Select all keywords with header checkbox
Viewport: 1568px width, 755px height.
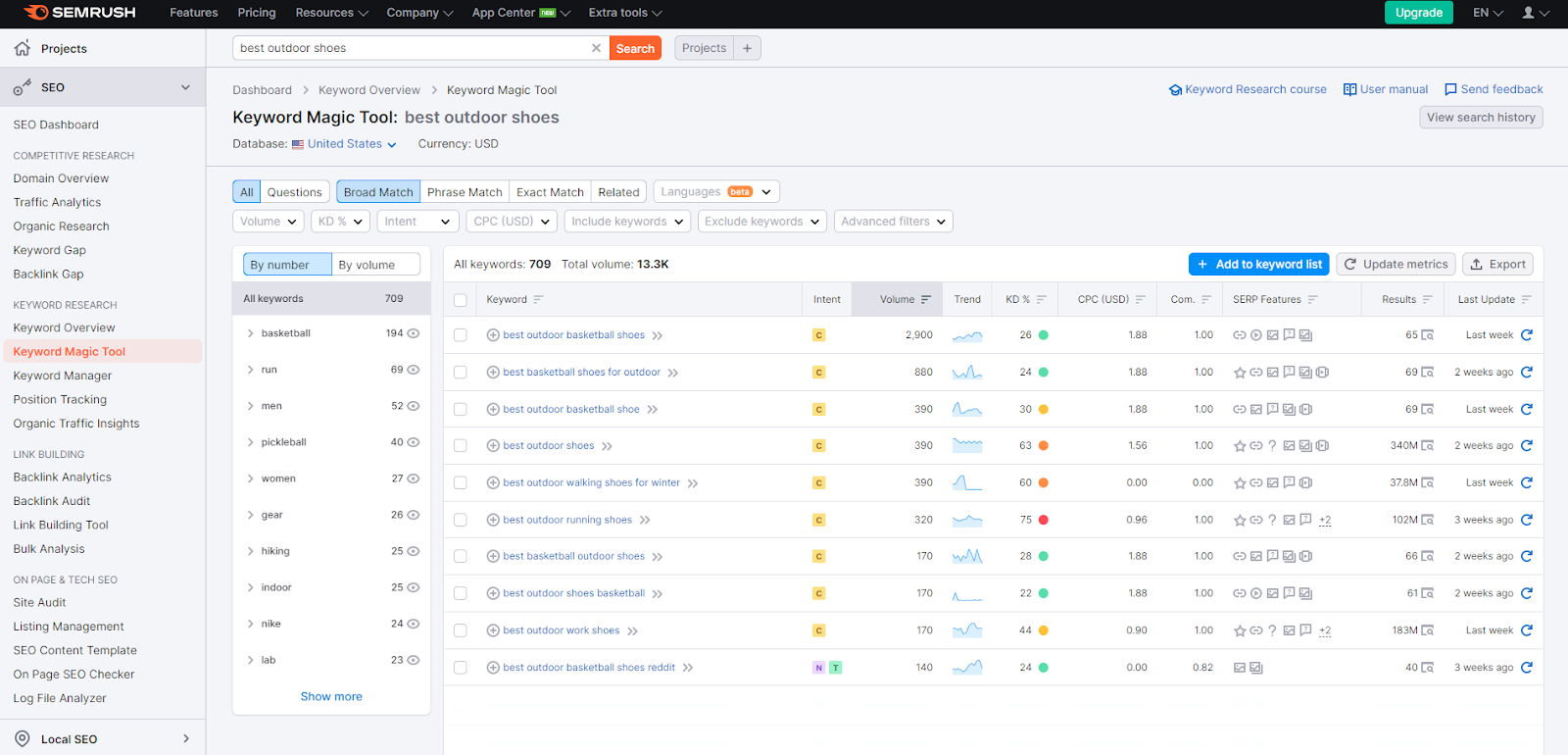pyautogui.click(x=461, y=300)
